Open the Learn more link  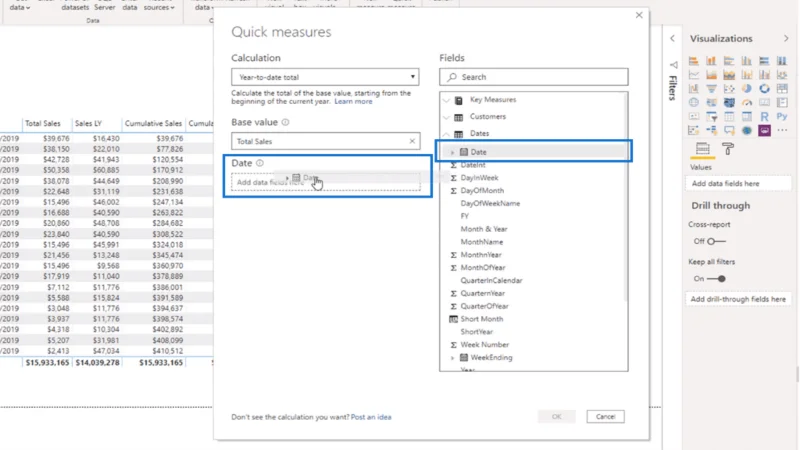coord(353,102)
